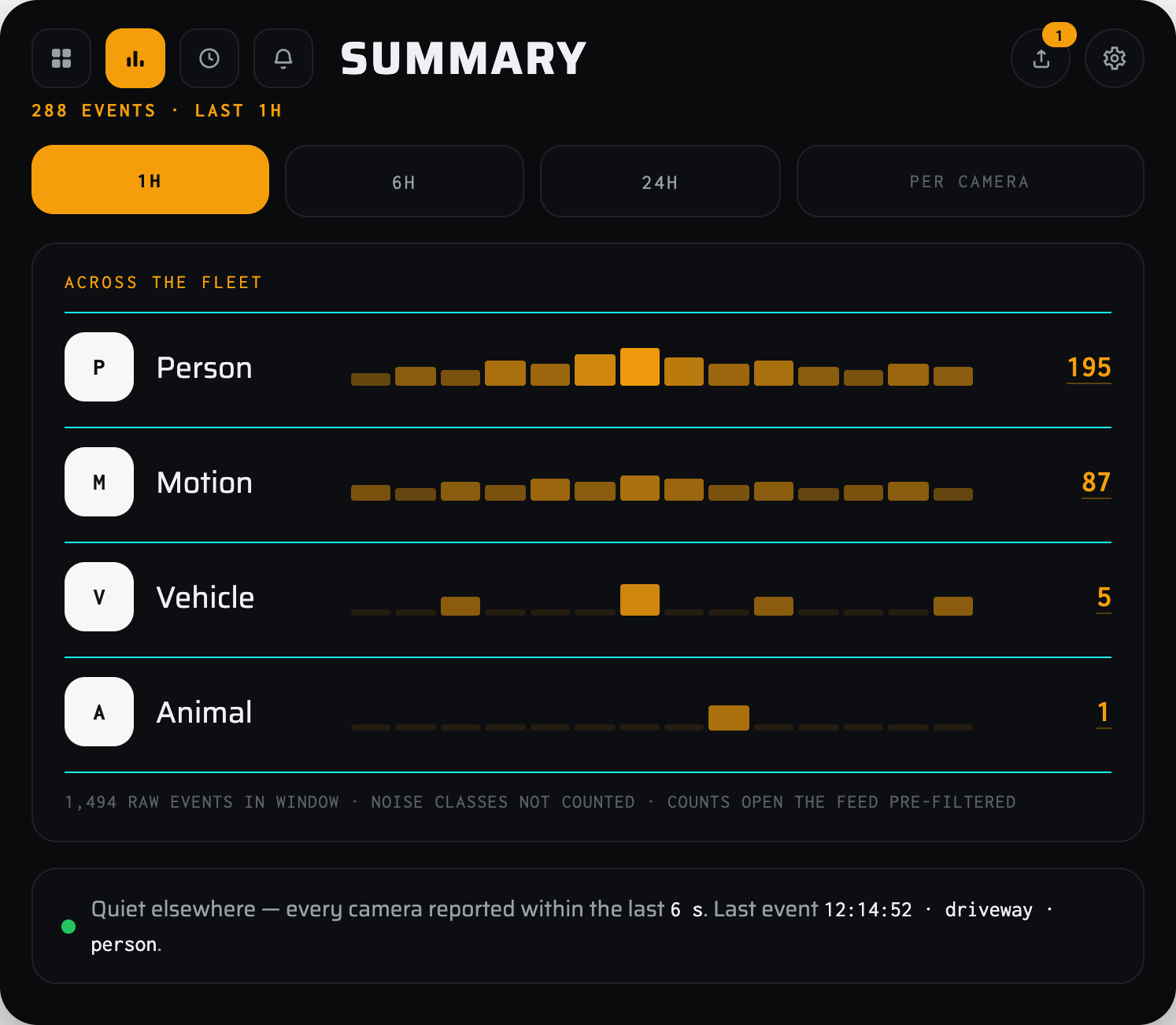Open the bell notifications icon
The height and width of the screenshot is (1025, 1176).
[x=283, y=58]
